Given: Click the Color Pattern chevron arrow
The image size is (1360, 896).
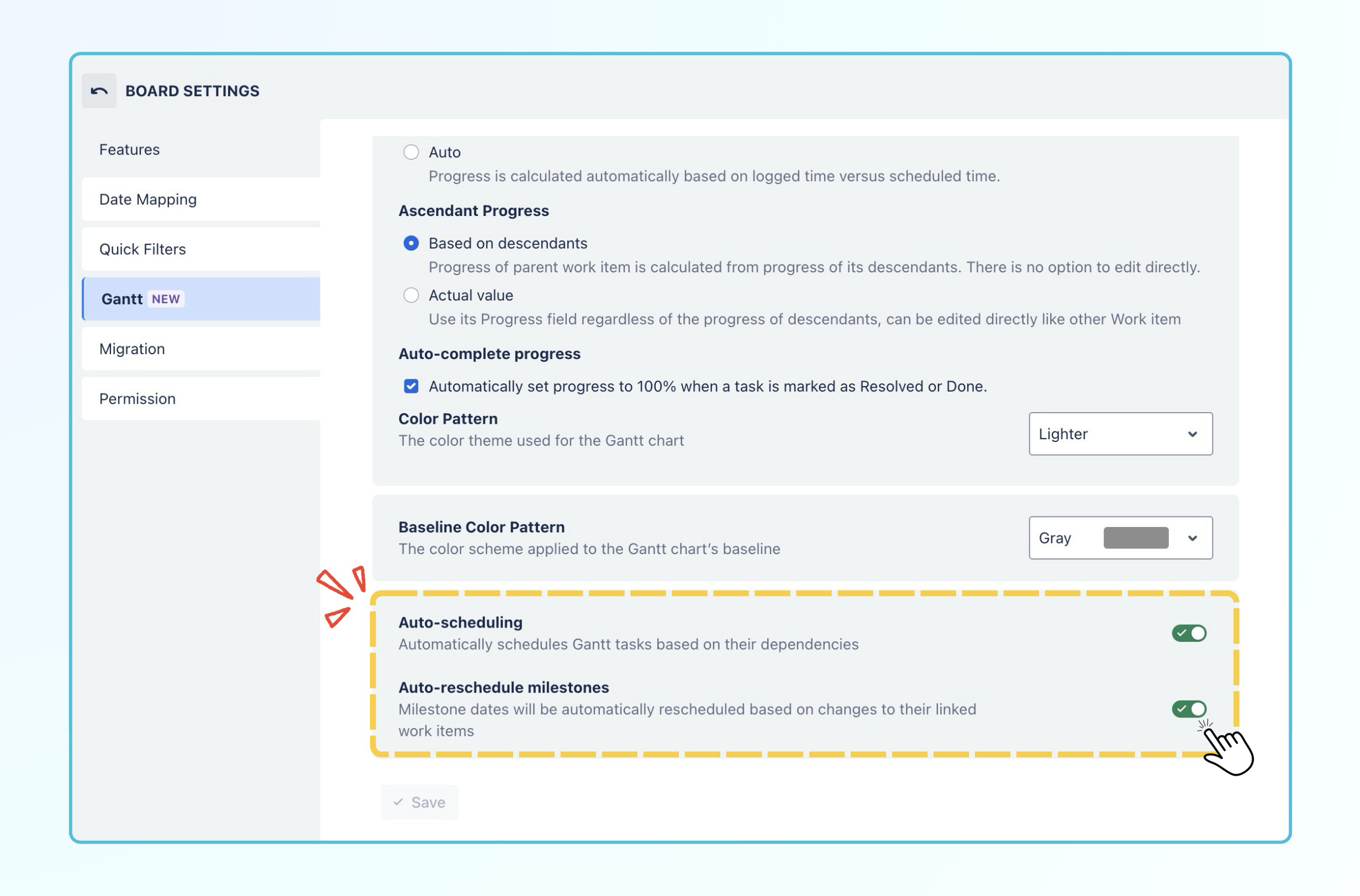Looking at the screenshot, I should (x=1193, y=434).
